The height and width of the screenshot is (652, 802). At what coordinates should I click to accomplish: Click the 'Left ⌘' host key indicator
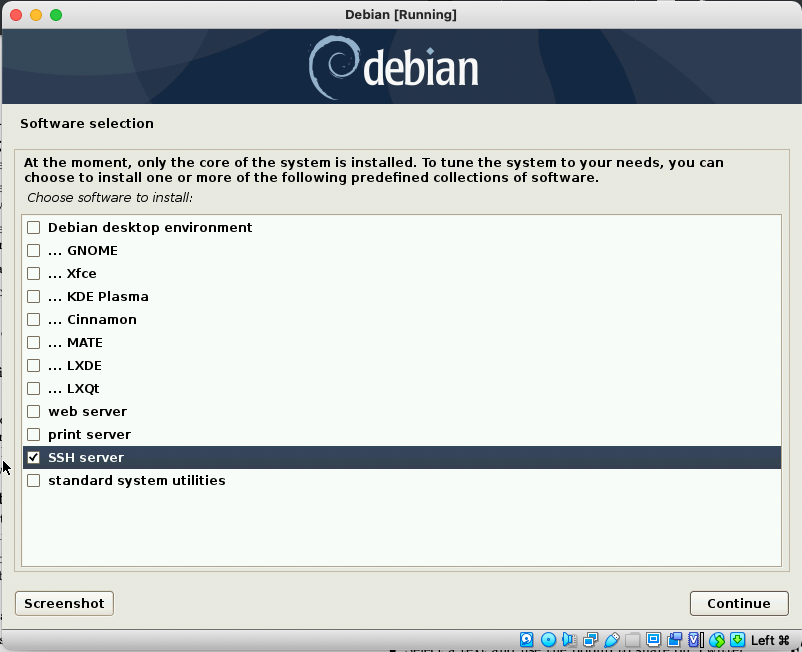click(x=770, y=640)
